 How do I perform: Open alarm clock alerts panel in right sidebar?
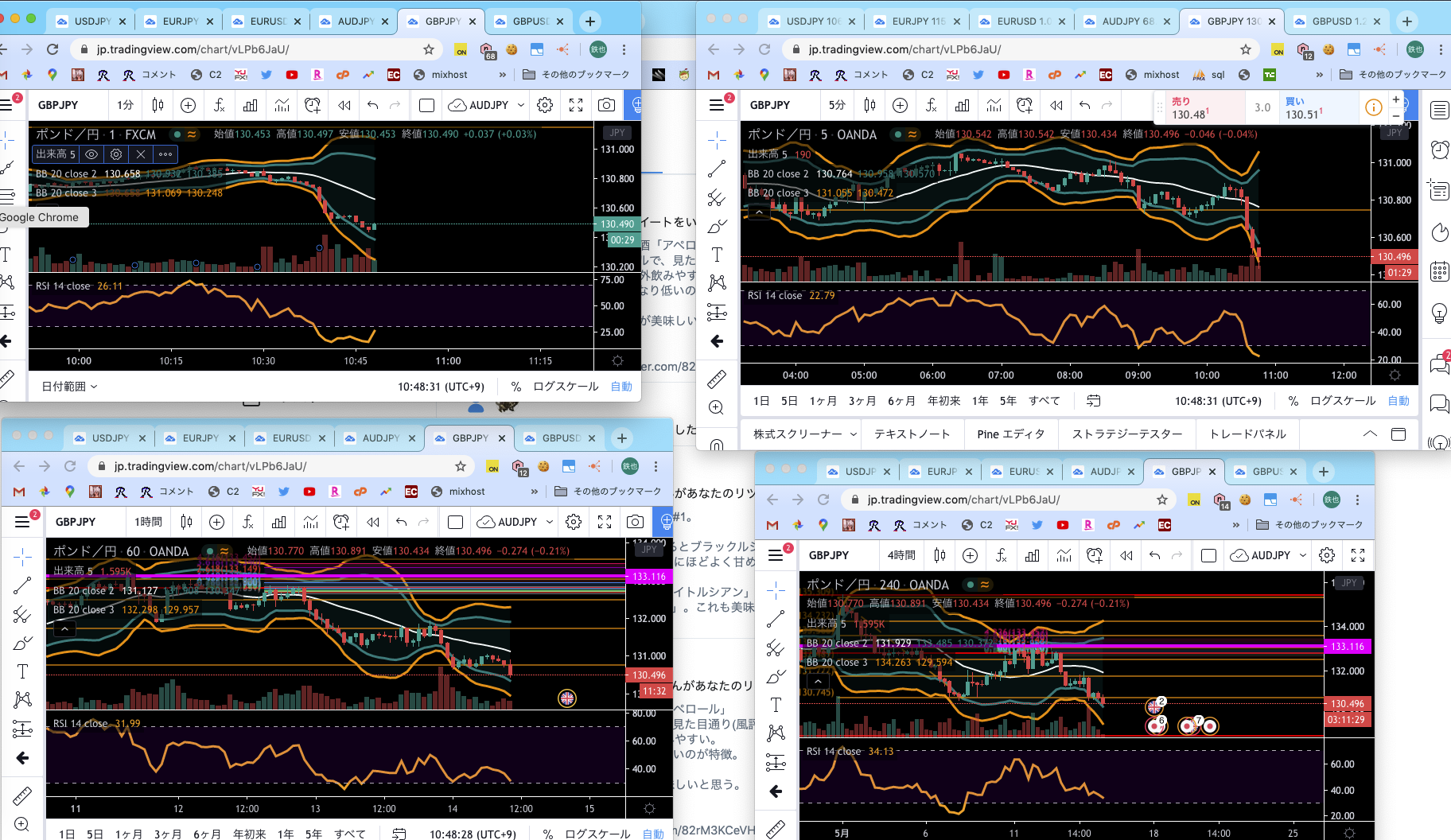pos(1439,150)
